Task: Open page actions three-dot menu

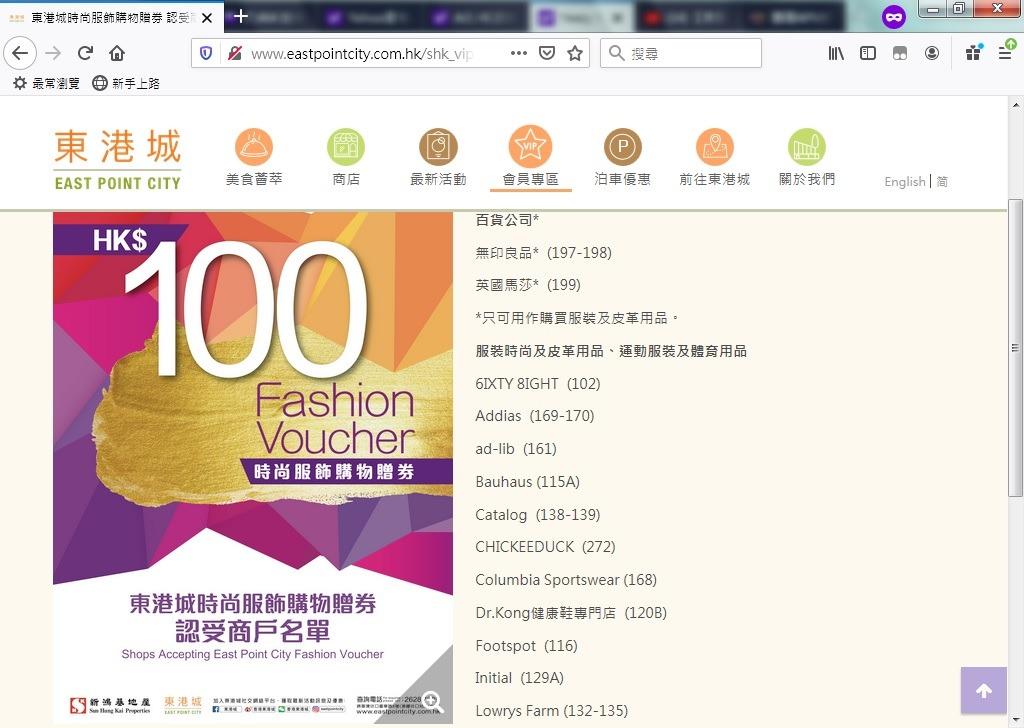Action: click(x=519, y=53)
